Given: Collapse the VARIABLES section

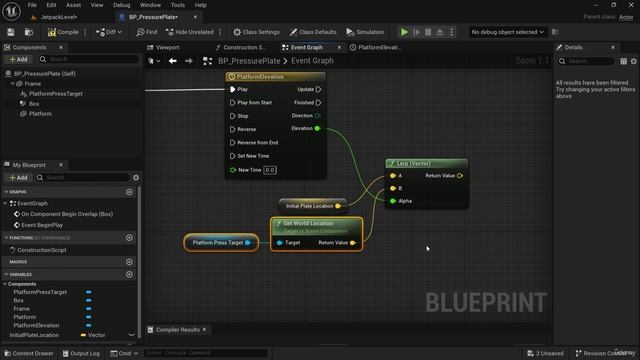Looking at the screenshot, I should click(x=6, y=274).
